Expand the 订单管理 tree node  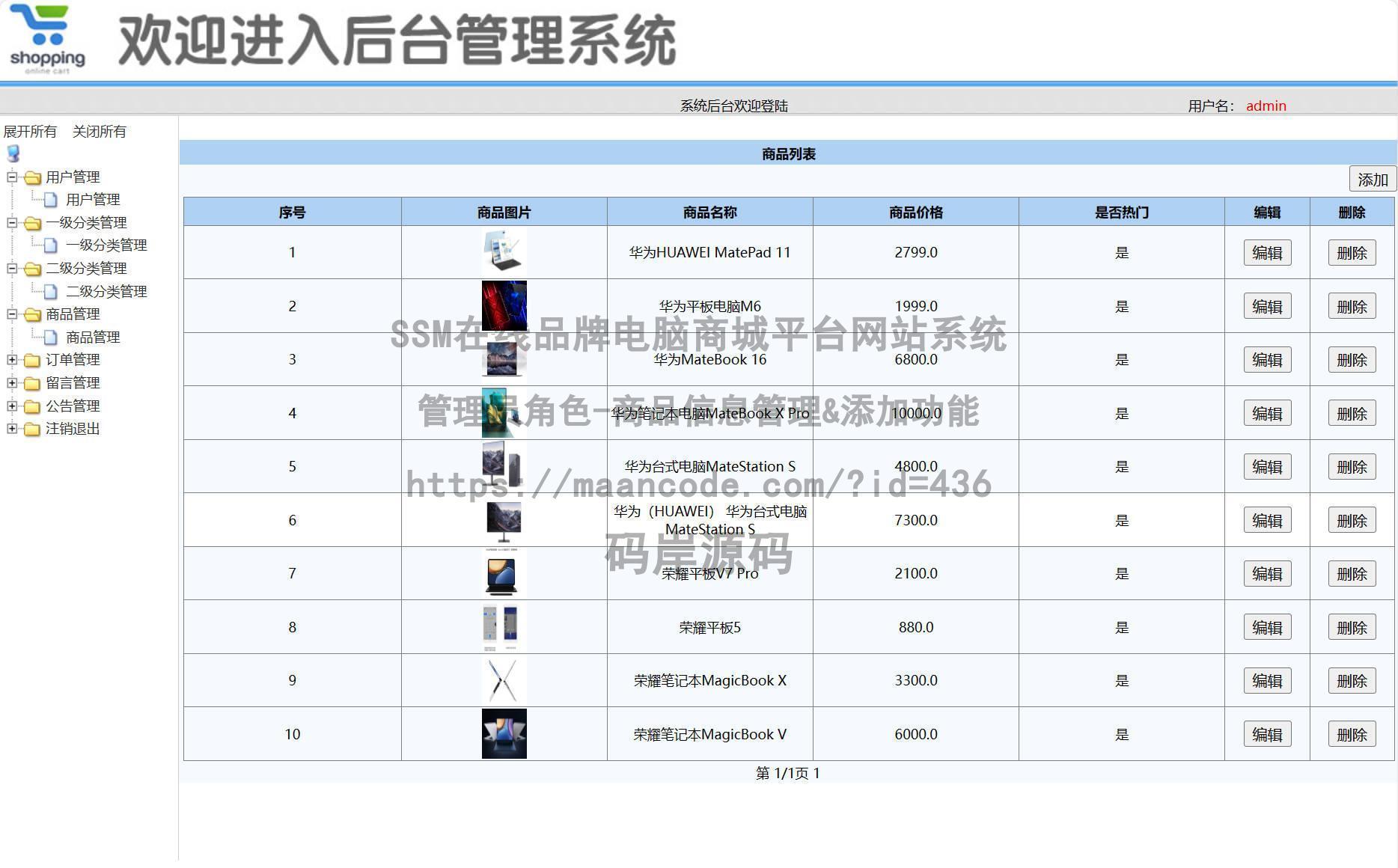(x=12, y=360)
